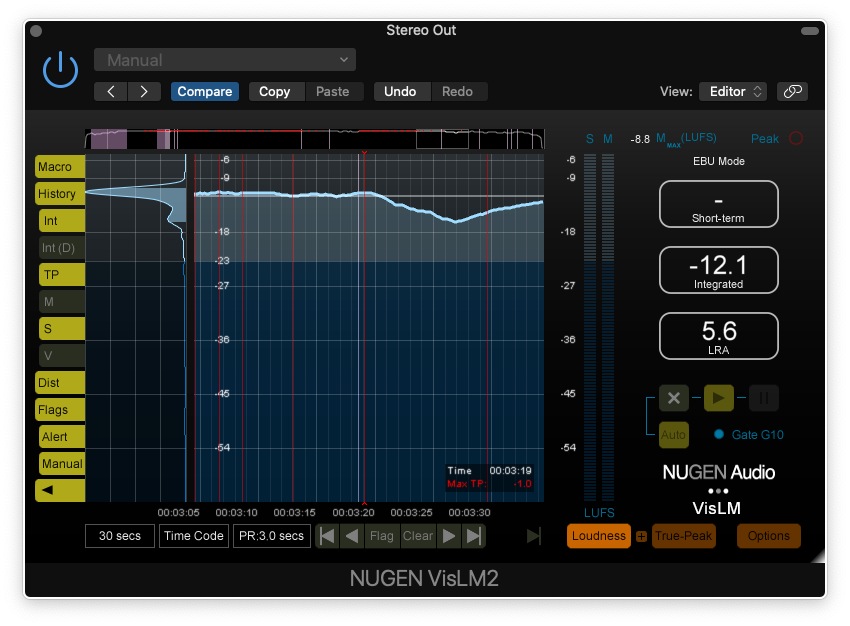Jump to the history start

326,536
